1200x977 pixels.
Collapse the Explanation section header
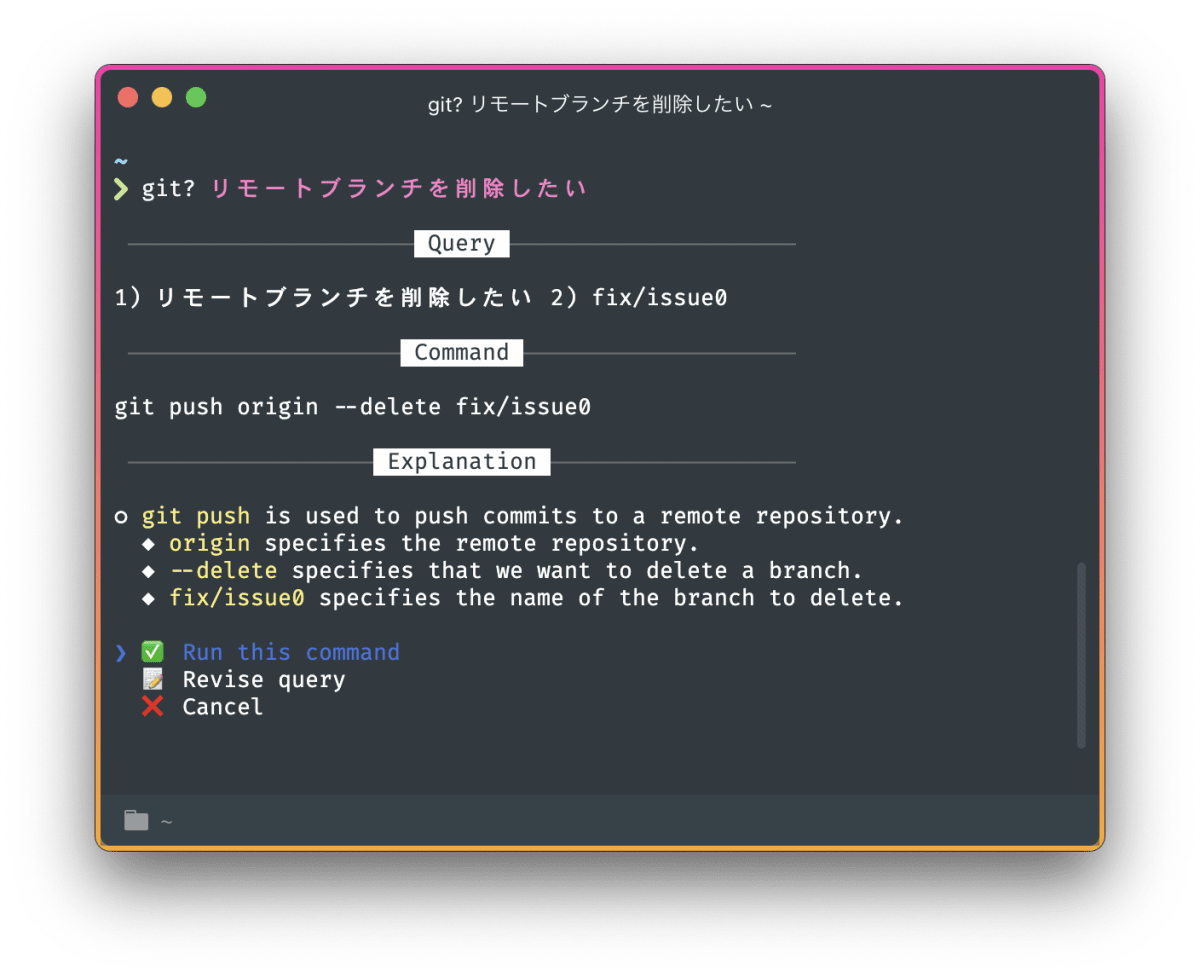click(461, 461)
